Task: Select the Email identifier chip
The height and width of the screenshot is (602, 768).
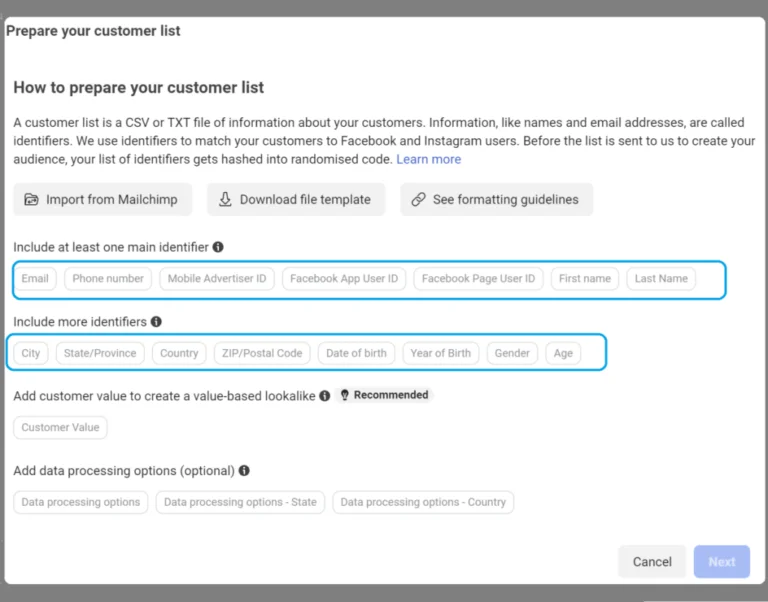Action: click(35, 279)
